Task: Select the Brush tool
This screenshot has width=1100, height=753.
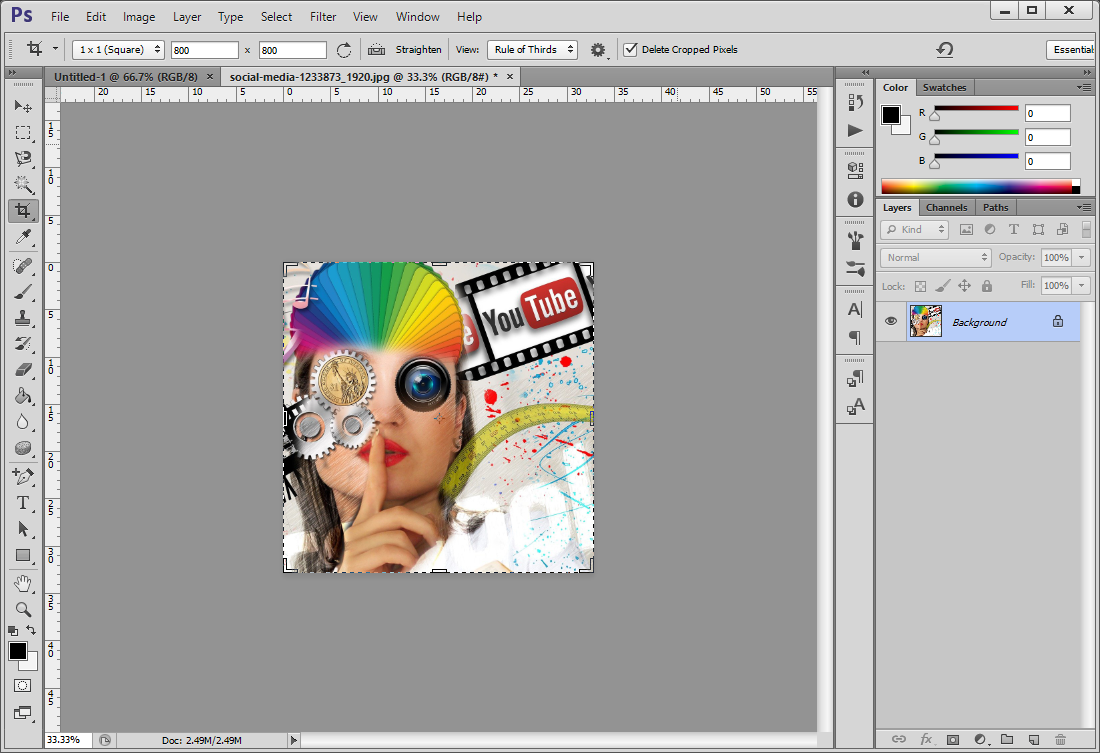Action: pos(23,291)
